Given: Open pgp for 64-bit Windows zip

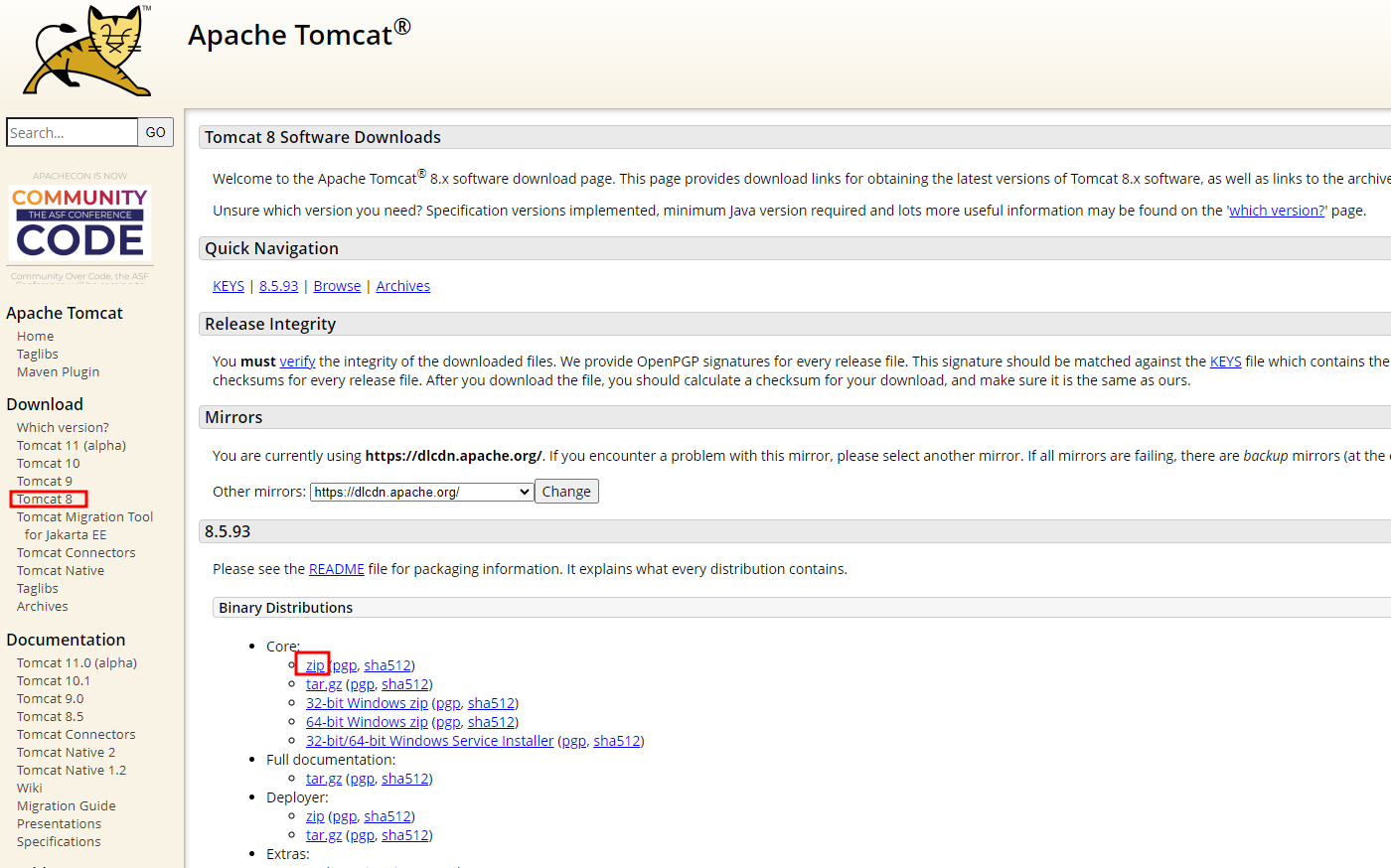Looking at the screenshot, I should 448,722.
